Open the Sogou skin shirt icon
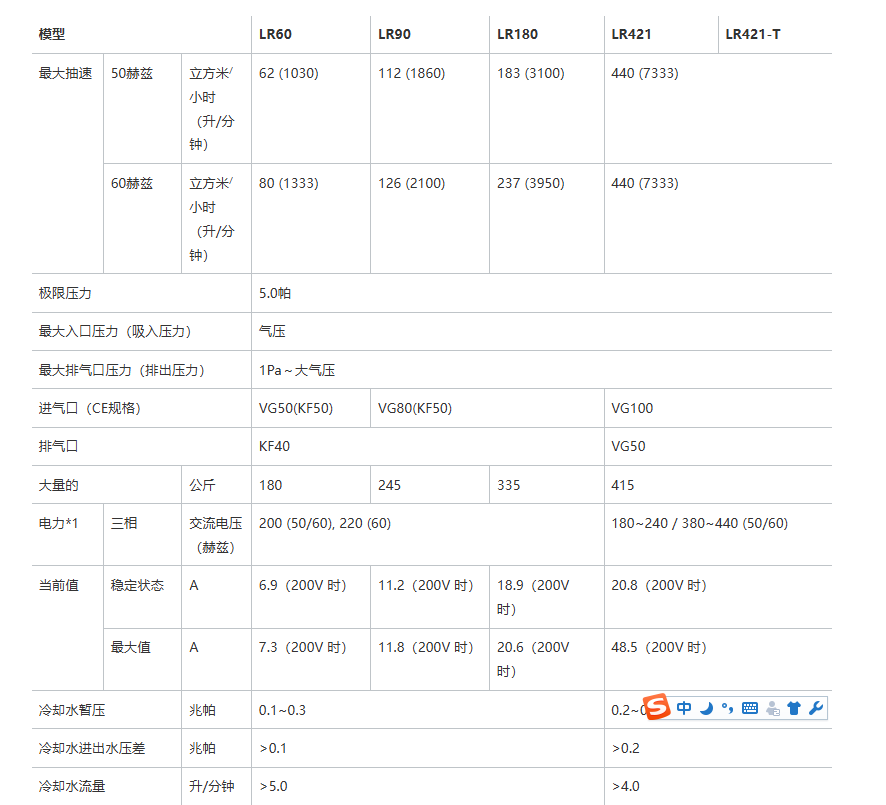 tap(794, 708)
